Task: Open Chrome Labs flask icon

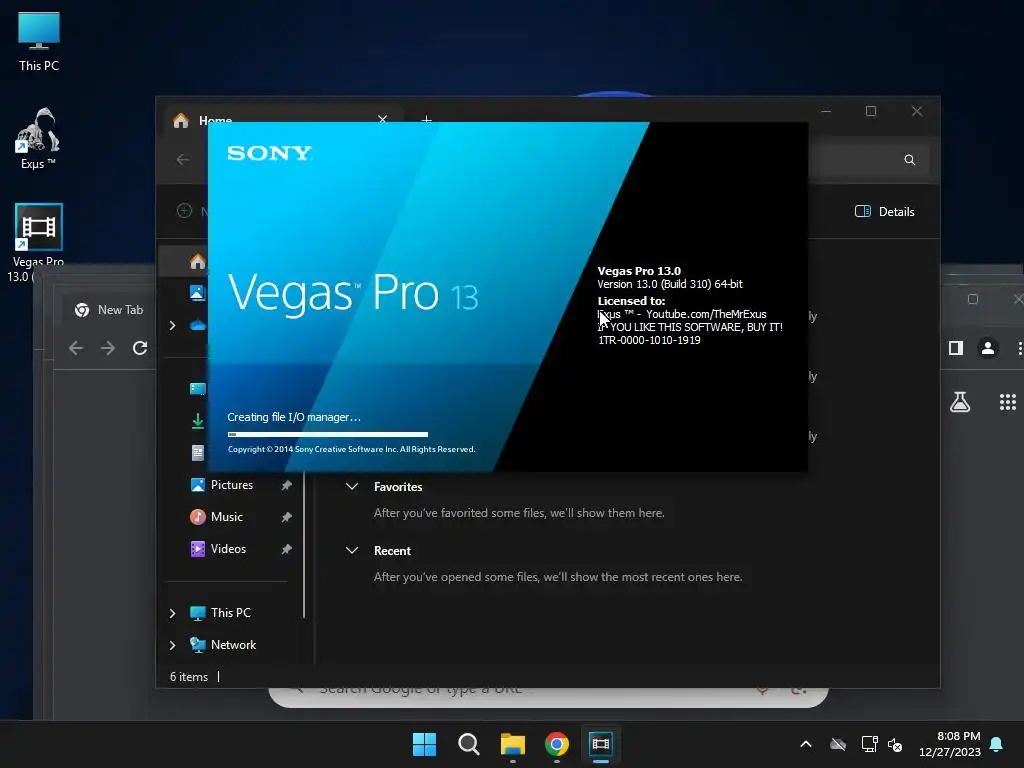Action: click(x=959, y=402)
